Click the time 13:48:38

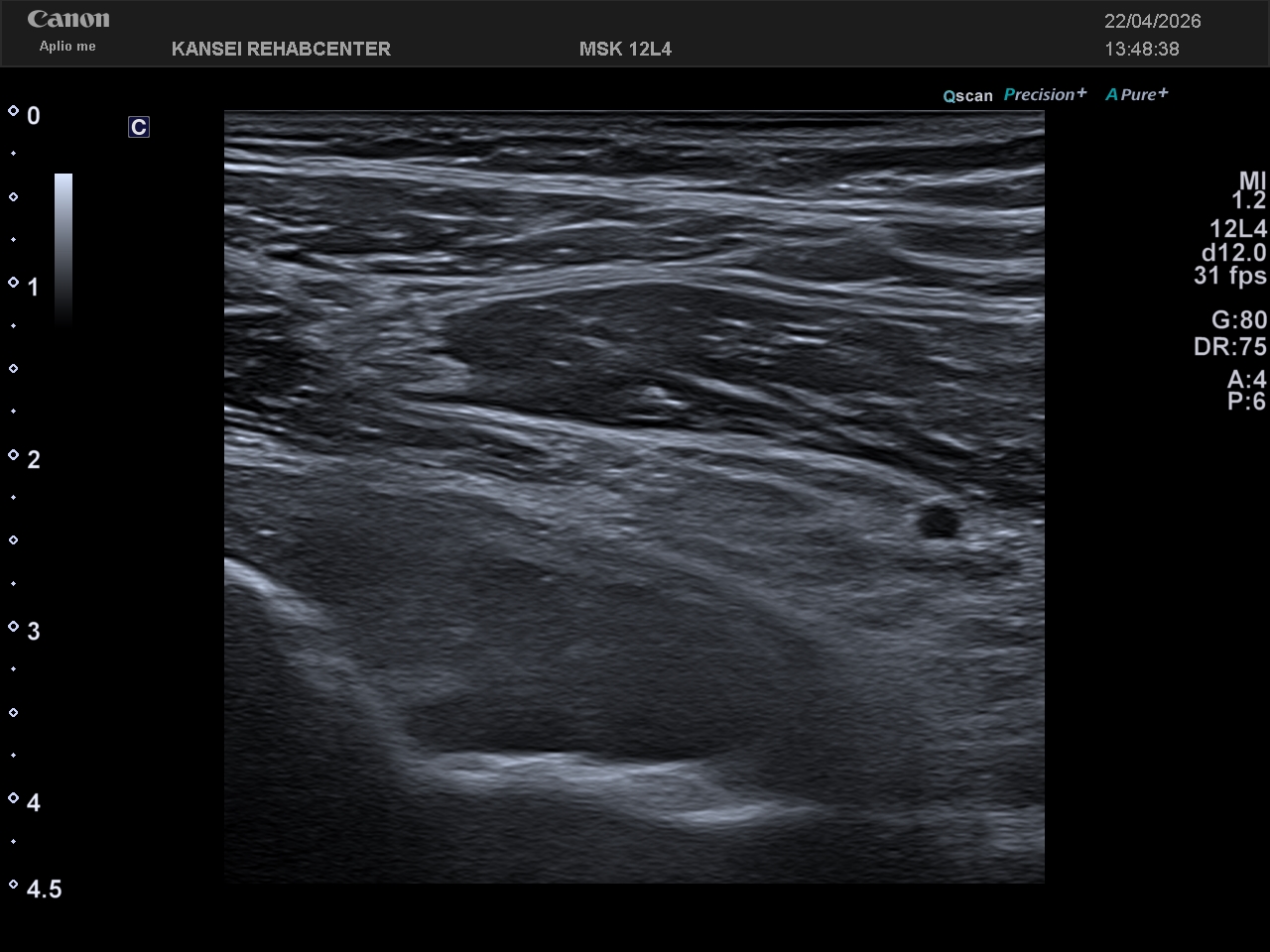pos(1142,49)
